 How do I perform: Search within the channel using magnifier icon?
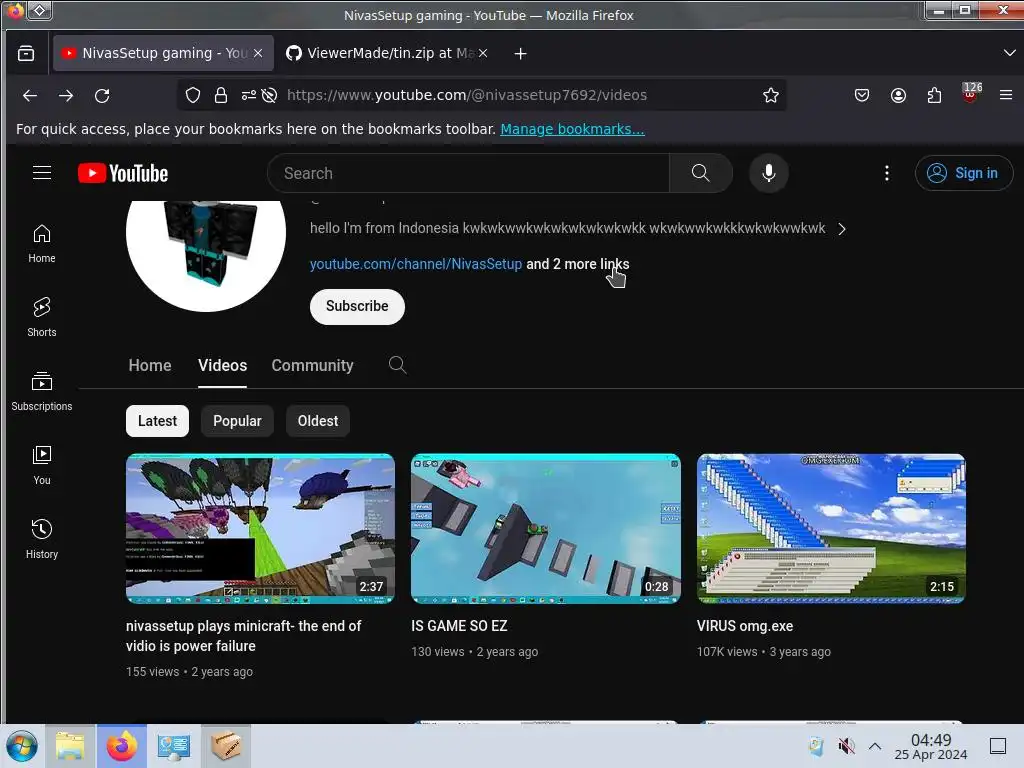(397, 365)
